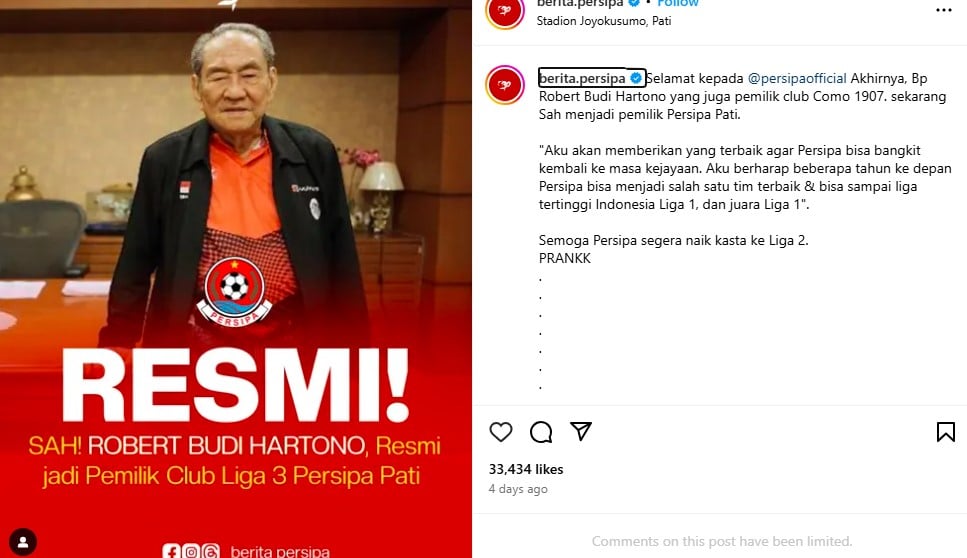Open berita.persipa avatar beside the caption
The width and height of the screenshot is (967, 558).
[504, 84]
